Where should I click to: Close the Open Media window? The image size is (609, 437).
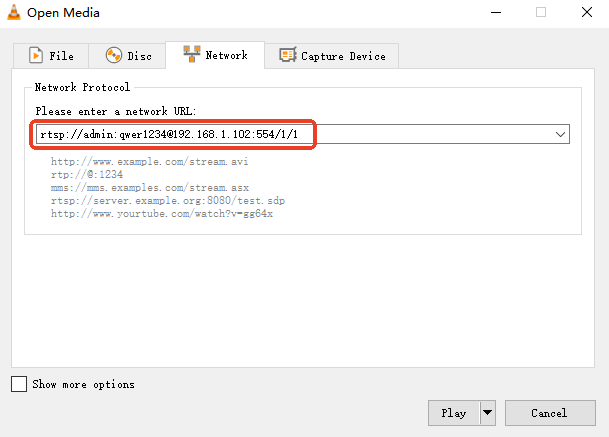click(x=587, y=12)
